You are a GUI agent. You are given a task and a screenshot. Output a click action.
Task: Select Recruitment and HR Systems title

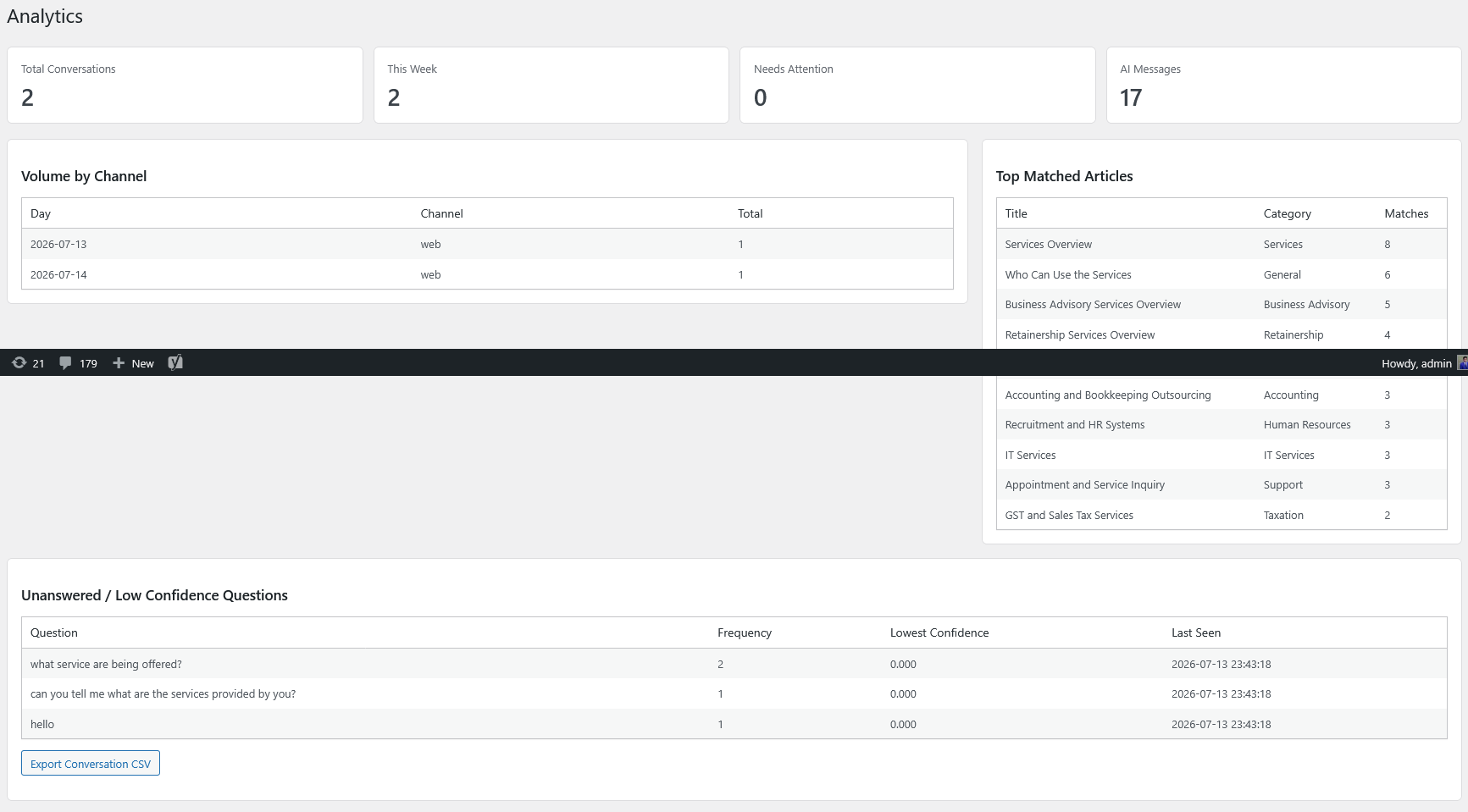pyautogui.click(x=1074, y=424)
